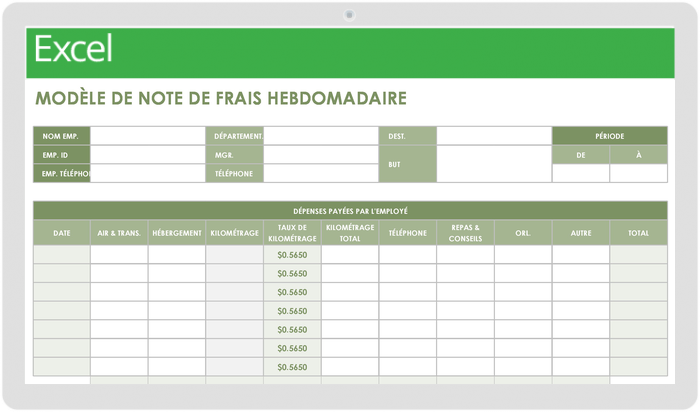Image resolution: width=700 pixels, height=412 pixels.
Task: Select the period À date cell
Action: coord(639,174)
